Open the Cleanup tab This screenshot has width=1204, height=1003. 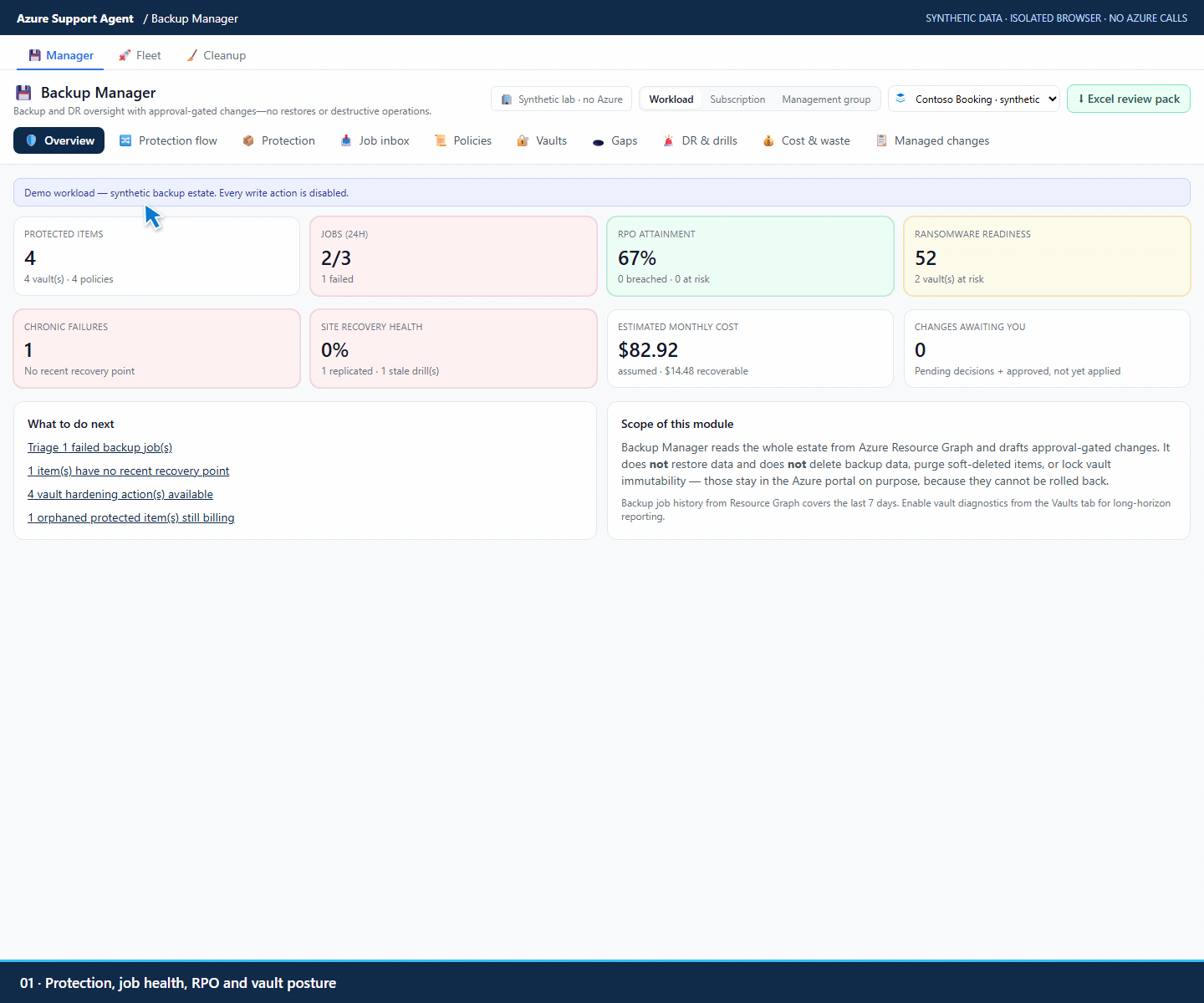(x=216, y=55)
